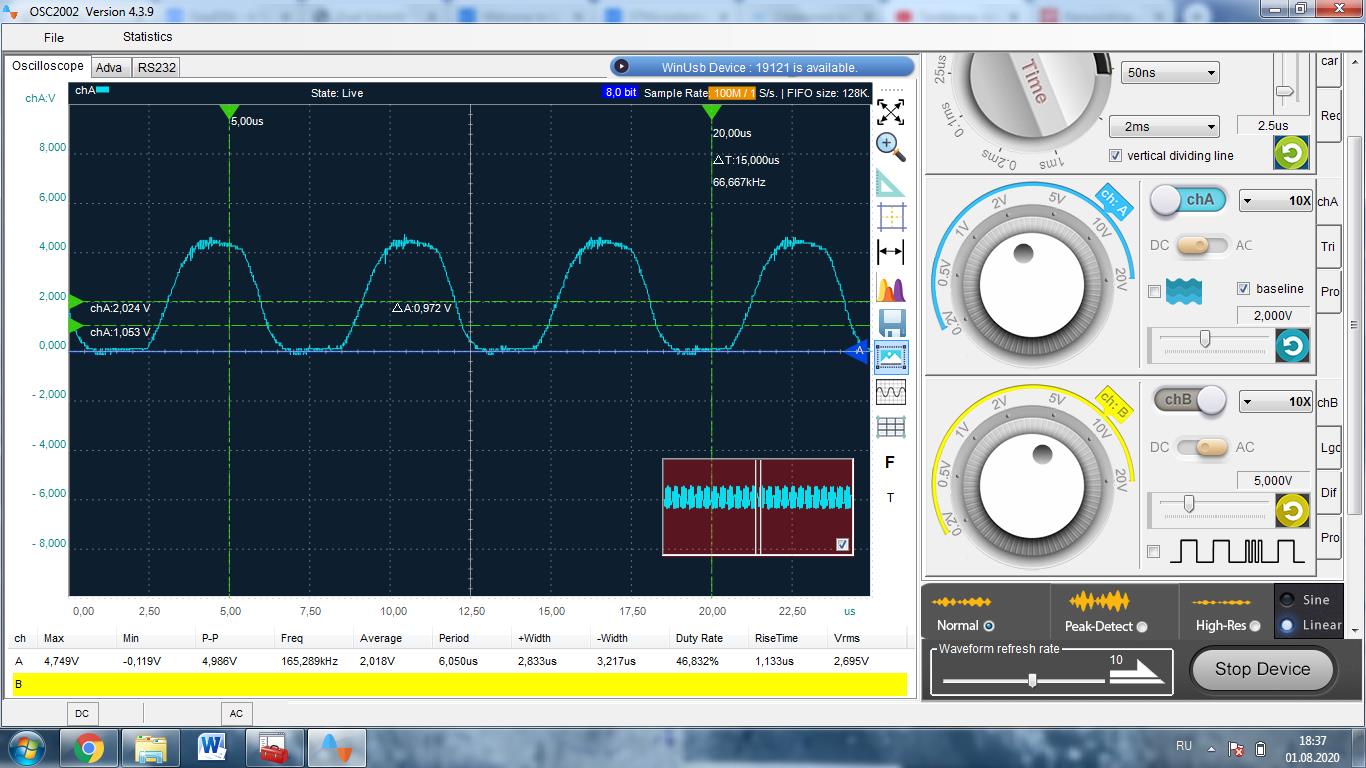The width and height of the screenshot is (1366, 768).
Task: Click the horizontal width measurement icon
Action: 890,252
